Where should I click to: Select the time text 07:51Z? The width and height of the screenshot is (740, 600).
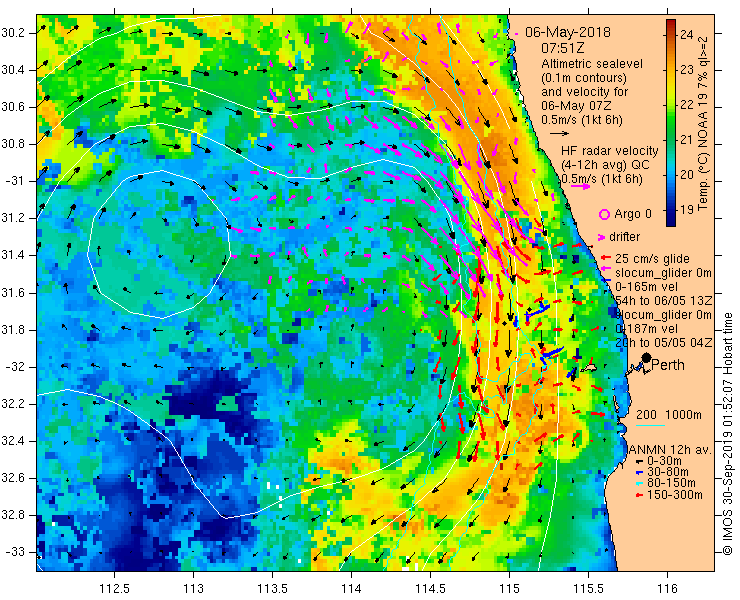563,48
